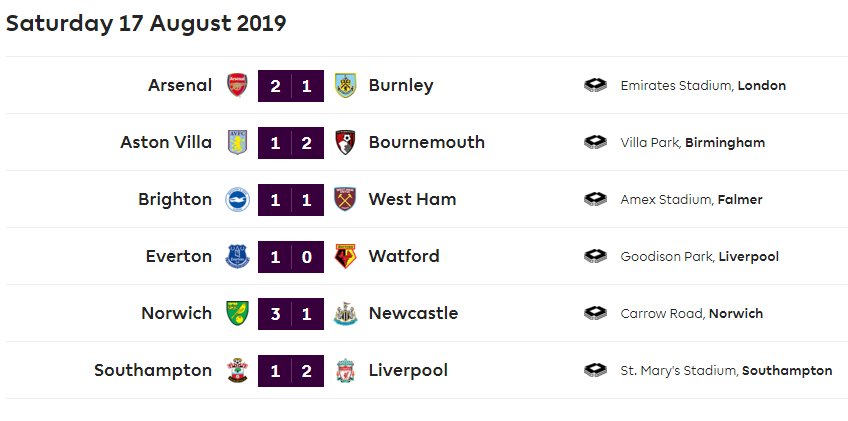The height and width of the screenshot is (421, 848).
Task: Click the Amex Stadium, Falmer venue text
Action: point(691,200)
